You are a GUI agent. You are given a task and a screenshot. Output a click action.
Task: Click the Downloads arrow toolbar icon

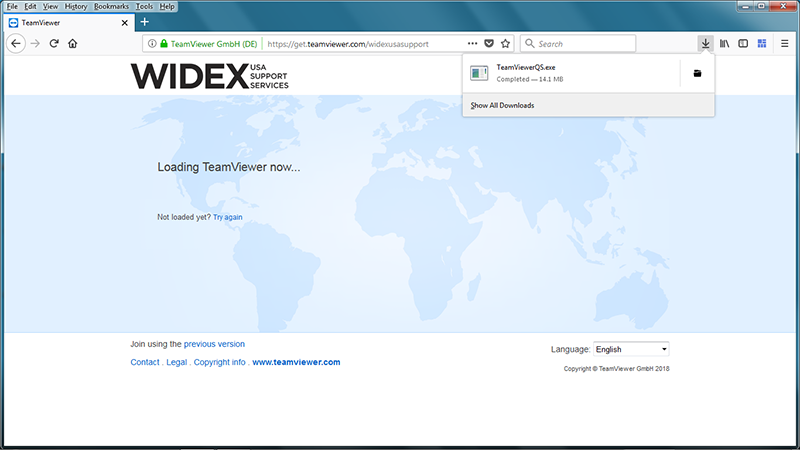click(705, 44)
